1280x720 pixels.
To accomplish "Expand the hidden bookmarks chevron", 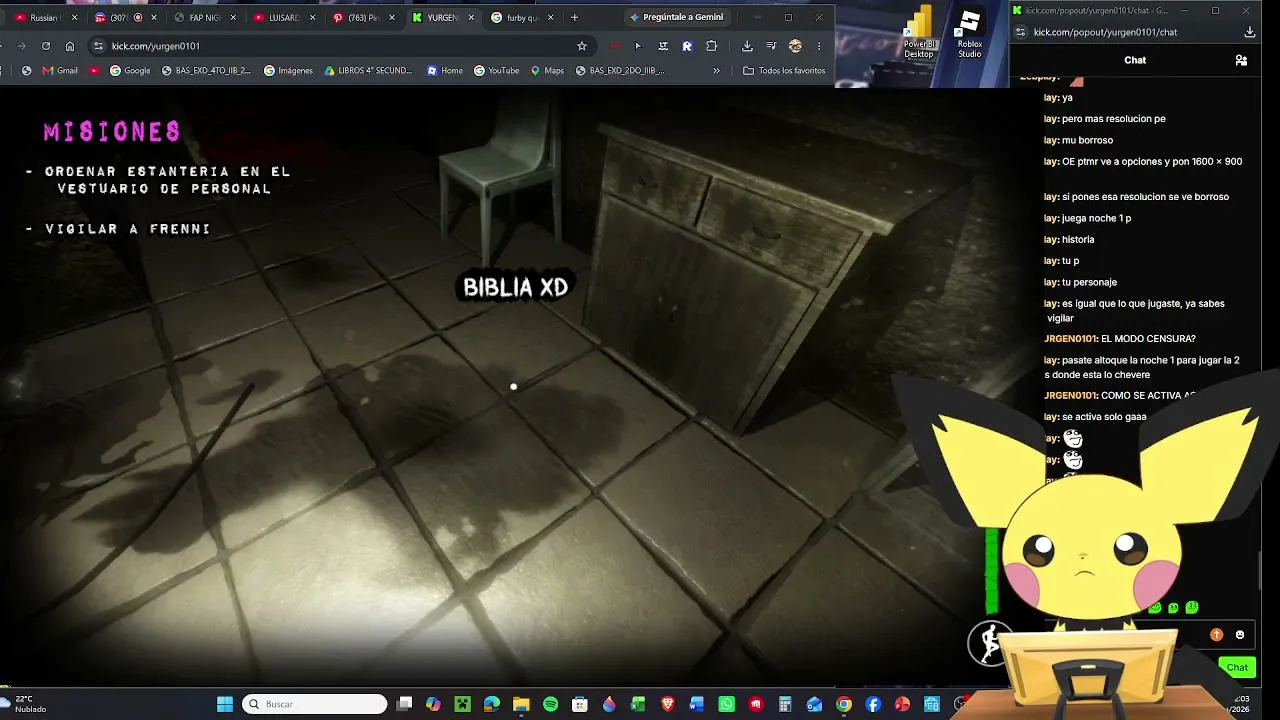I will click(716, 71).
